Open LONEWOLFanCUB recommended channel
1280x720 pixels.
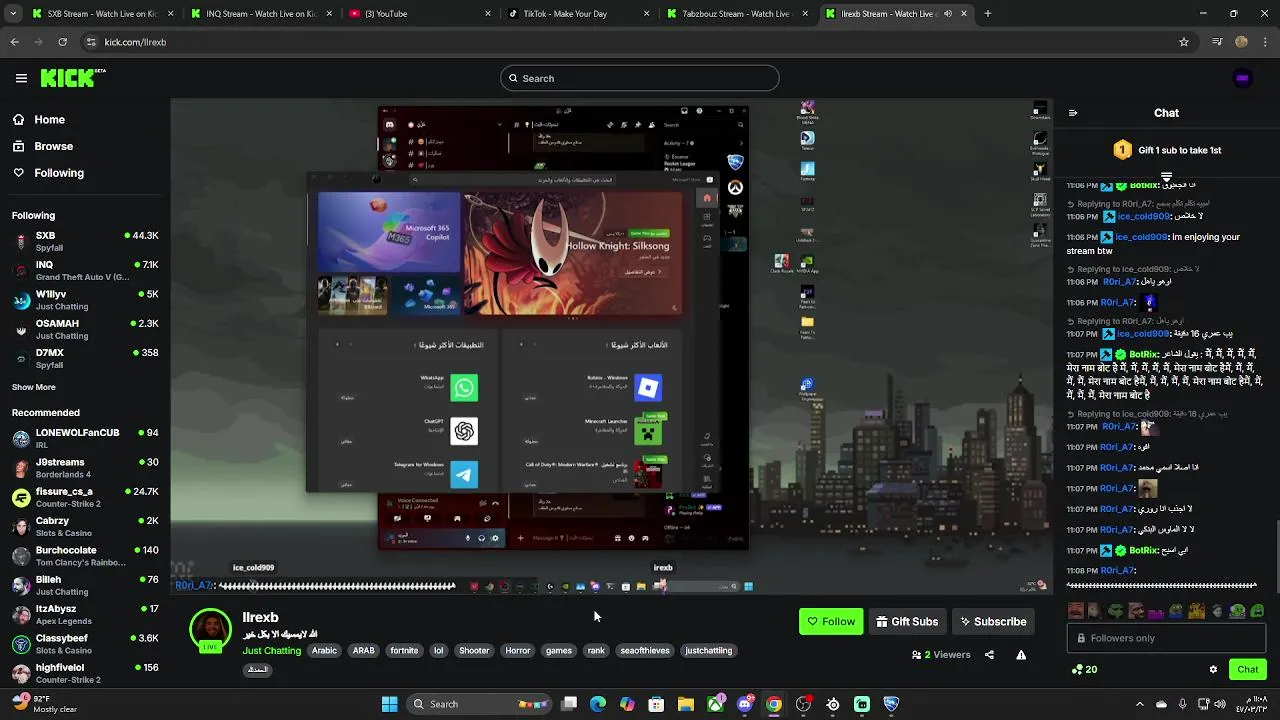(85, 438)
